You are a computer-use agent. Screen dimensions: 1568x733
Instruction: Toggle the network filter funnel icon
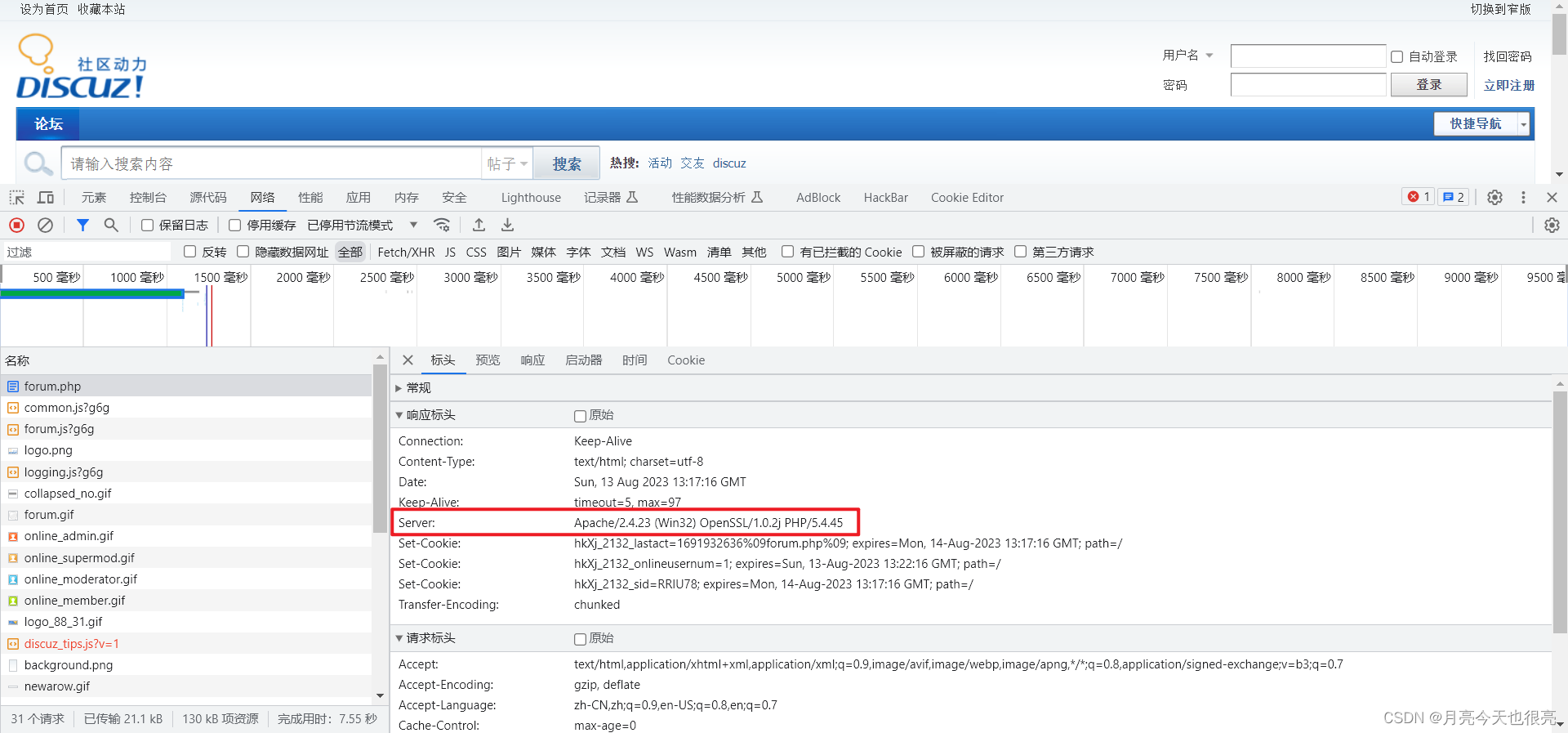point(82,225)
